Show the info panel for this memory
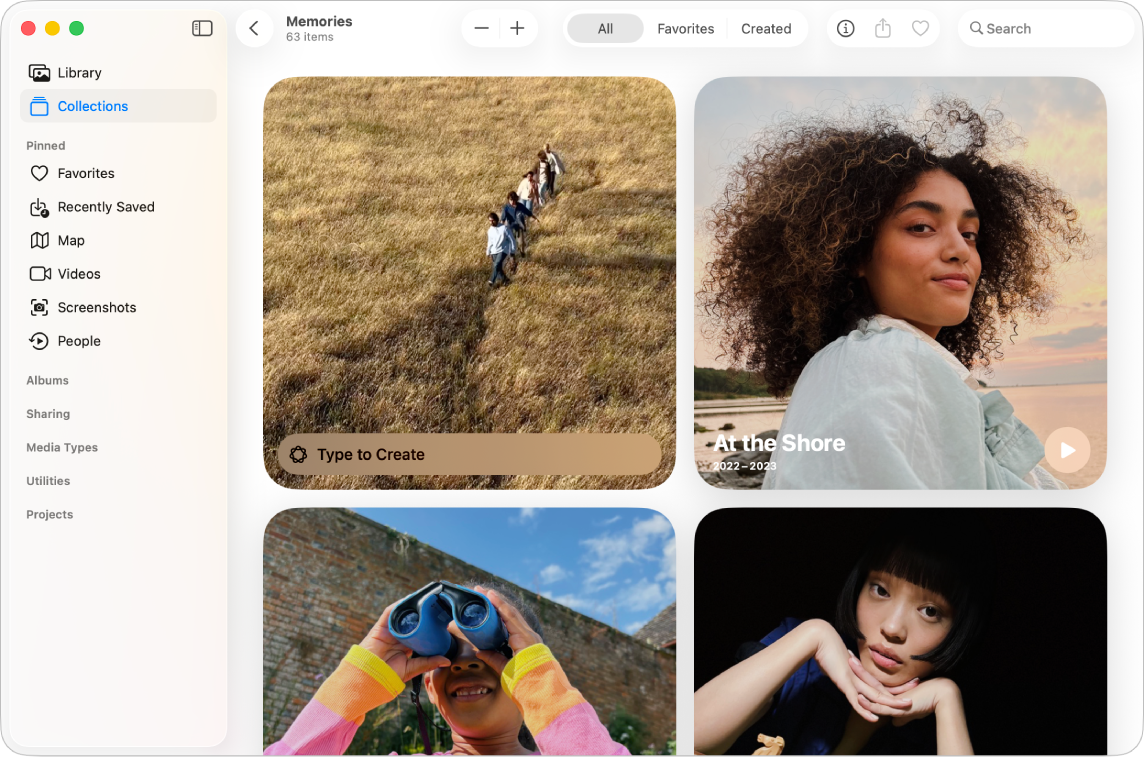The height and width of the screenshot is (758, 1144). (x=845, y=28)
